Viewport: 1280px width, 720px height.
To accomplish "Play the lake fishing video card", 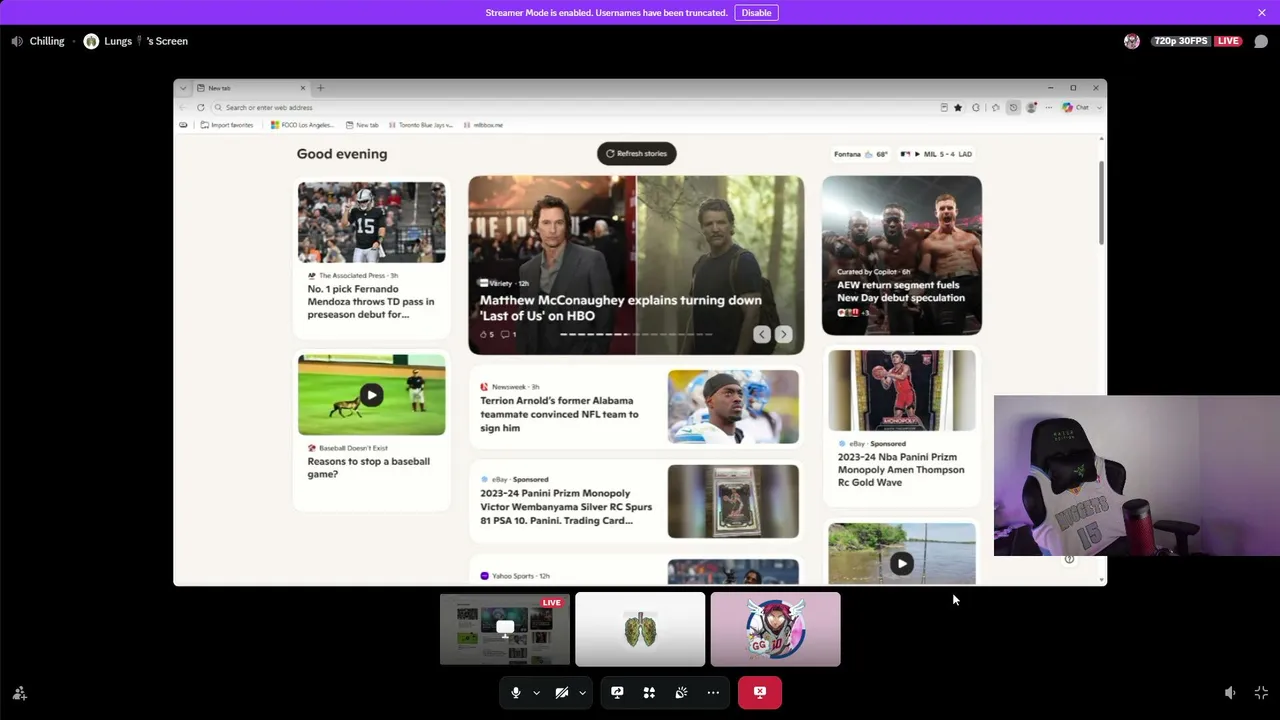I will click(x=901, y=564).
